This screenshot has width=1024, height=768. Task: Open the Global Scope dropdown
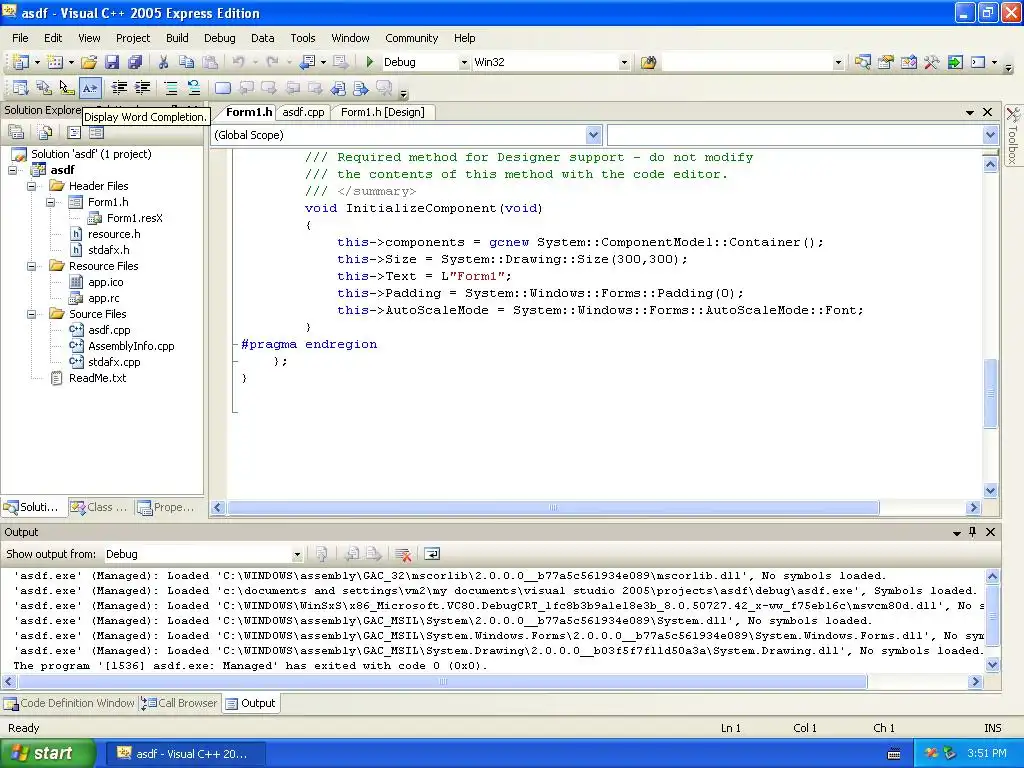(x=593, y=135)
